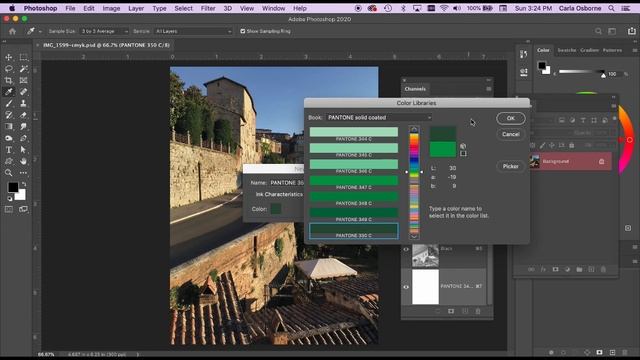Select the Eraser tool
The height and width of the screenshot is (360, 640).
[x=23, y=115]
